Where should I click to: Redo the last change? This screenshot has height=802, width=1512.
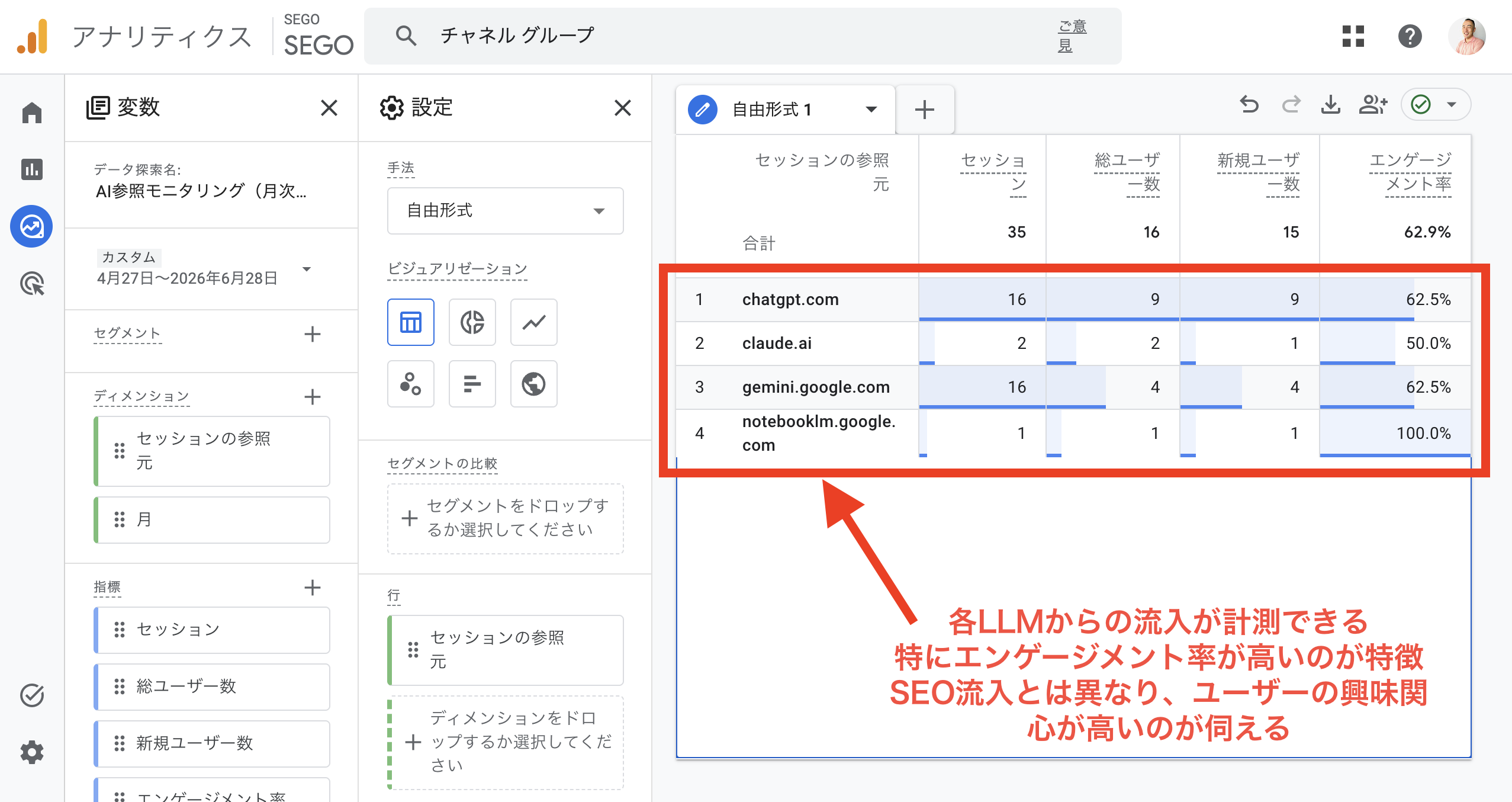pos(1291,105)
